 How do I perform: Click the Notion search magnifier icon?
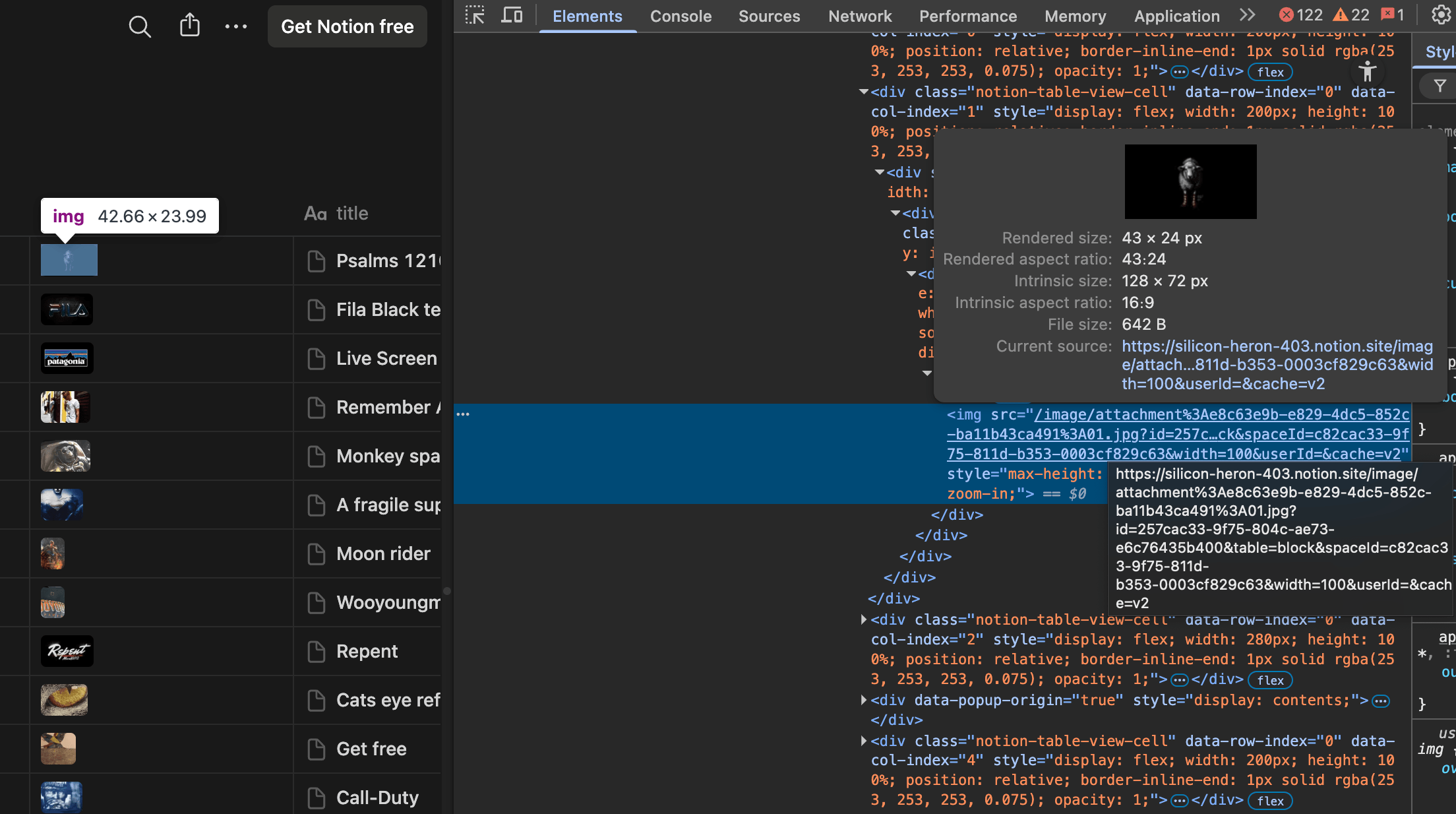click(x=139, y=26)
